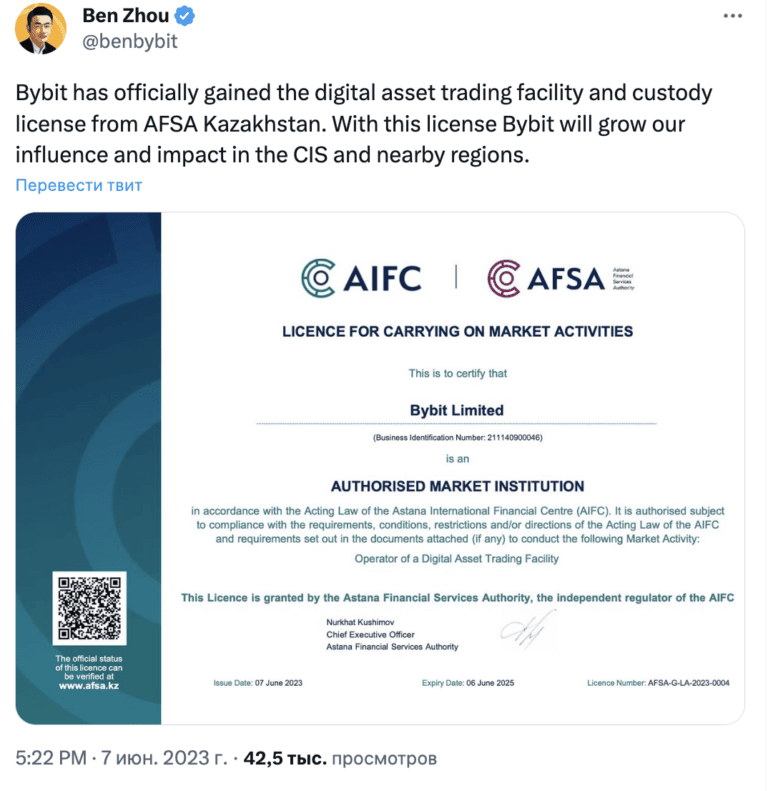Click the licence heading 'Licence for Carrying on Market Activities'

click(457, 331)
